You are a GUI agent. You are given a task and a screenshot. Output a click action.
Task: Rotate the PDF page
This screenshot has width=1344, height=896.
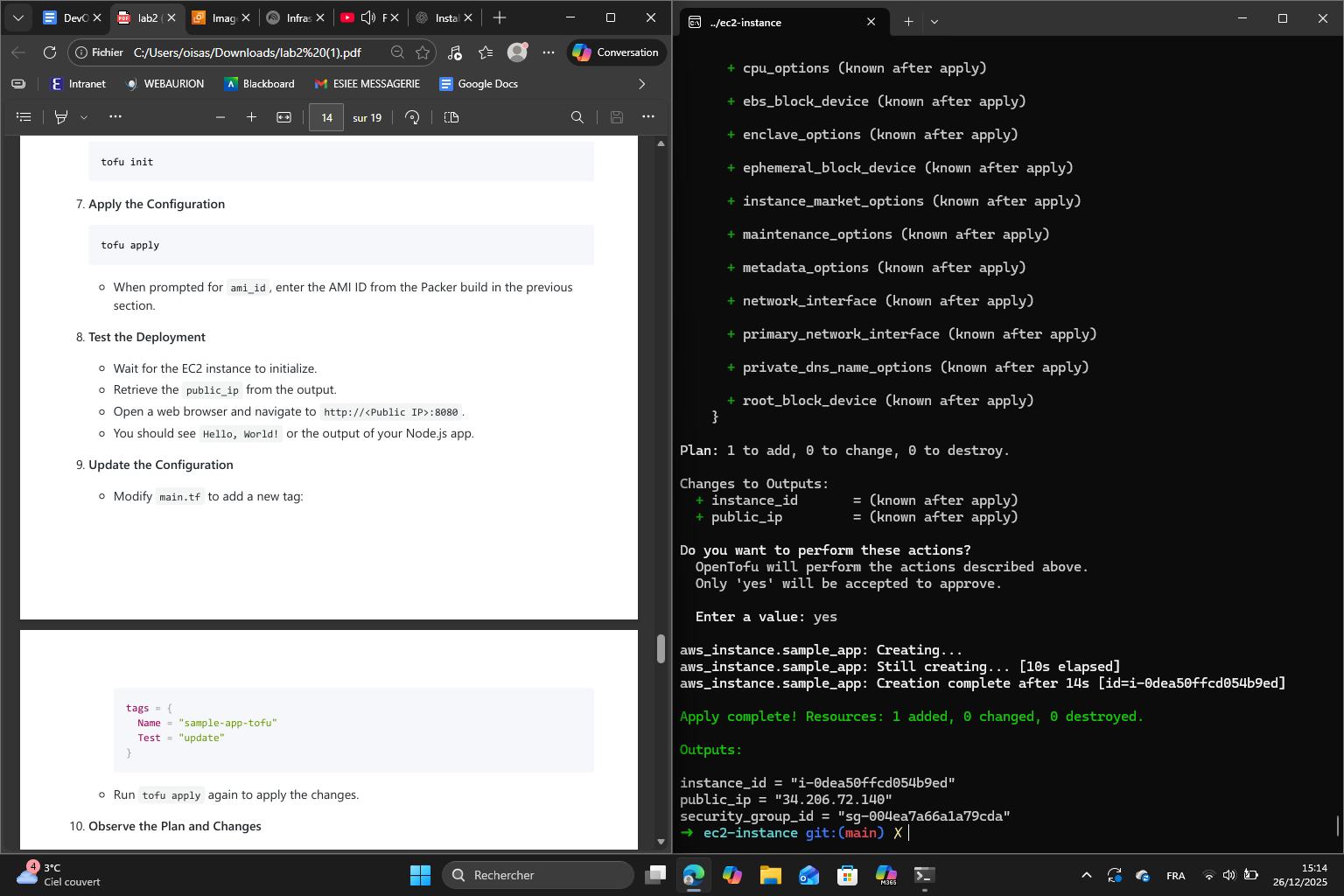pyautogui.click(x=412, y=116)
